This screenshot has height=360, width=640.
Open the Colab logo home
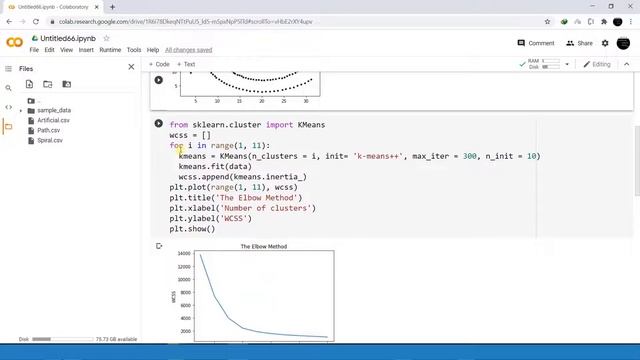(x=14, y=42)
